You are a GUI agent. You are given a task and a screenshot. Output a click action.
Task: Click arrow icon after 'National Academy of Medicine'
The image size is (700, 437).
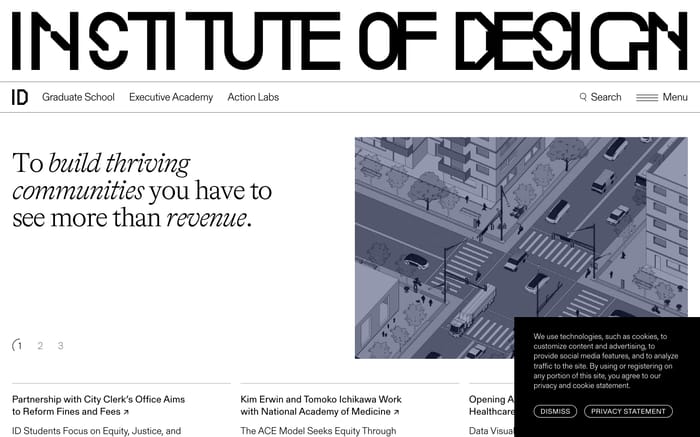[396, 412]
